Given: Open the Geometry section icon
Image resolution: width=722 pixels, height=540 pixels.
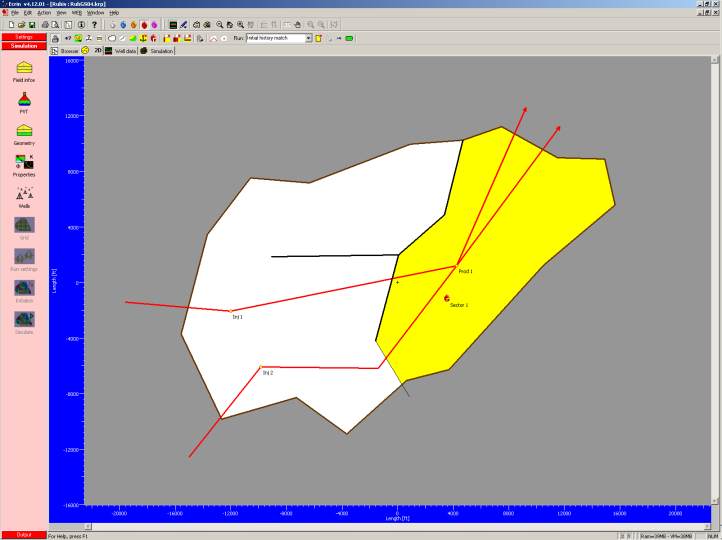Looking at the screenshot, I should pos(24,131).
